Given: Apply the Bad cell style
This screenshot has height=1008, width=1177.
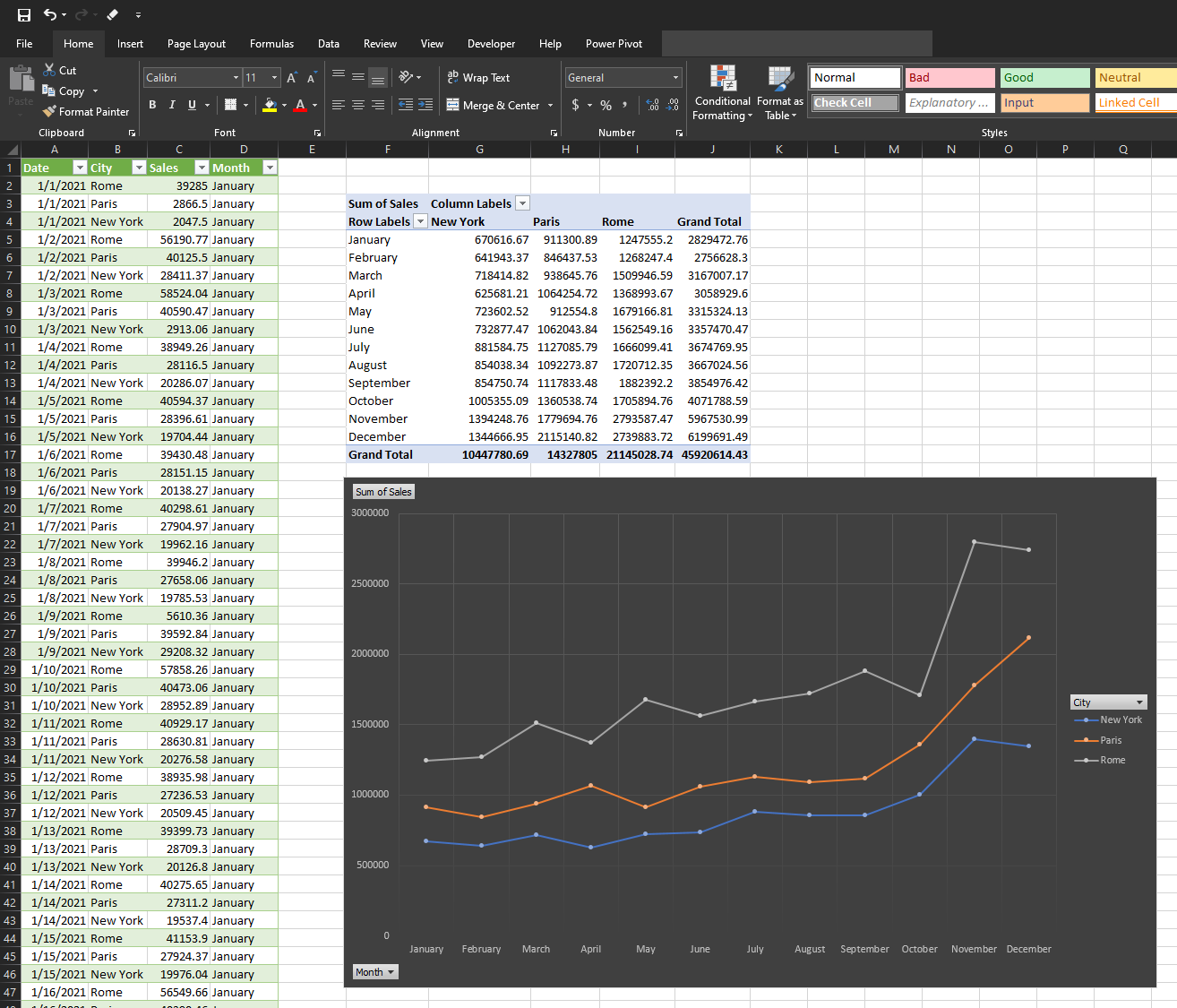Looking at the screenshot, I should (x=949, y=78).
